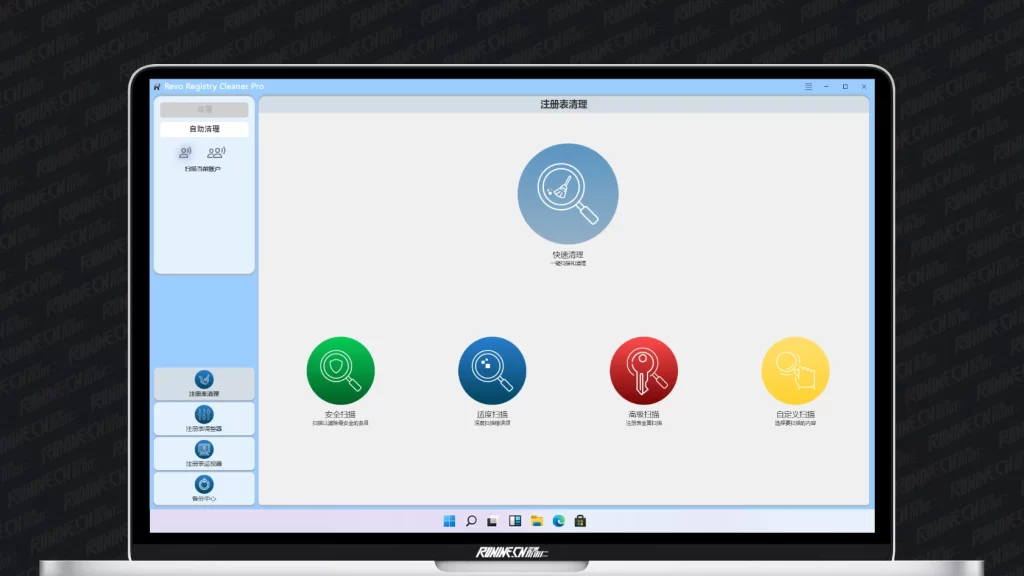Launch the green 安全扫描 safe scan
Image resolution: width=1024 pixels, height=576 pixels.
click(x=340, y=370)
